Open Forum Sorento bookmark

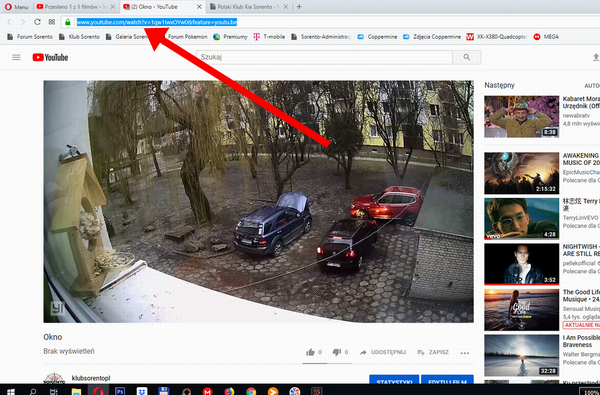30,37
